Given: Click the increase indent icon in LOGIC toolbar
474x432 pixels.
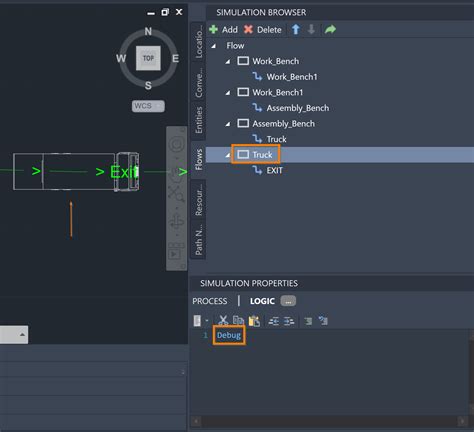Looking at the screenshot, I should click(x=289, y=321).
